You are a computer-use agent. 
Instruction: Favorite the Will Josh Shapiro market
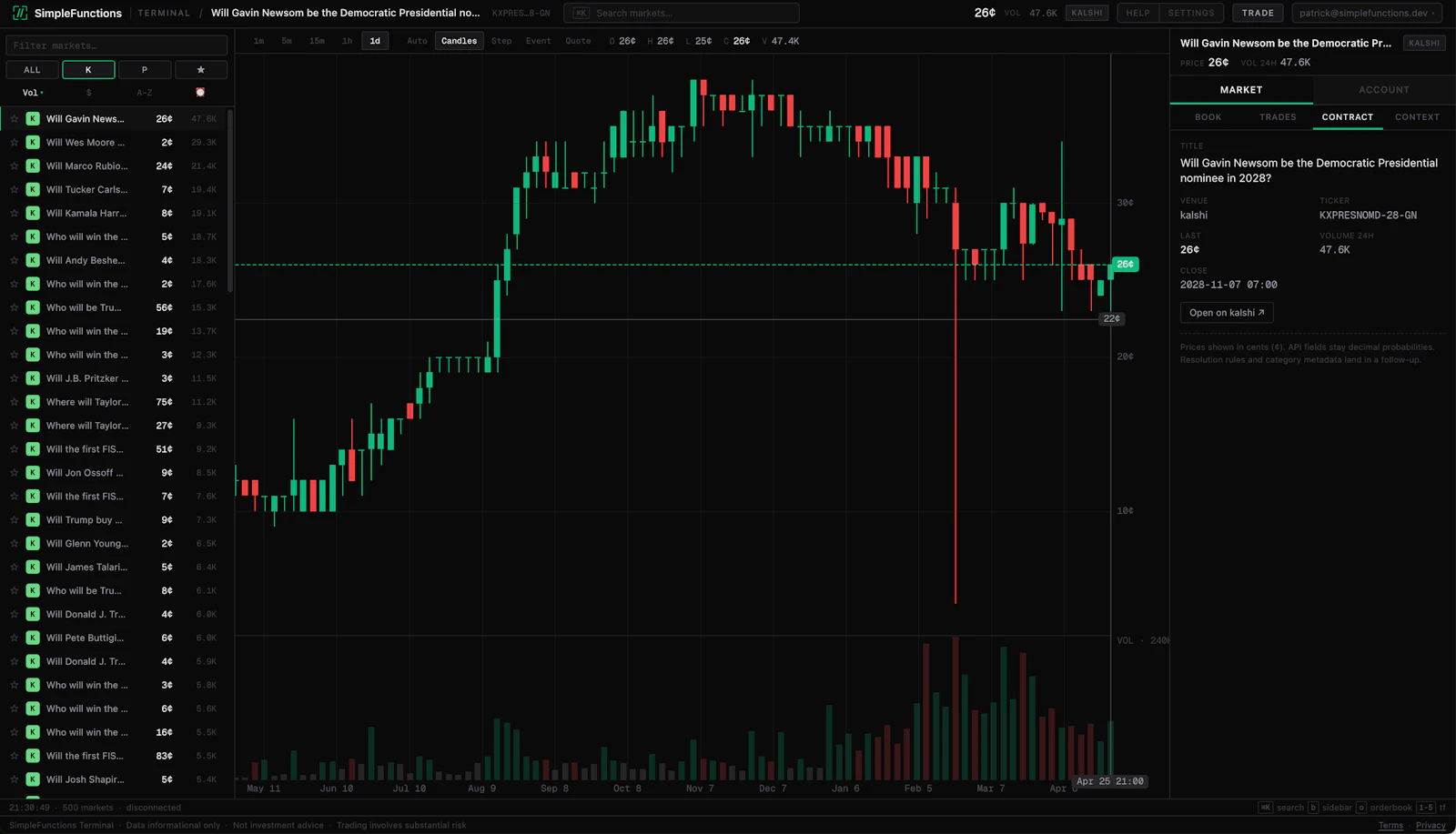[x=14, y=779]
